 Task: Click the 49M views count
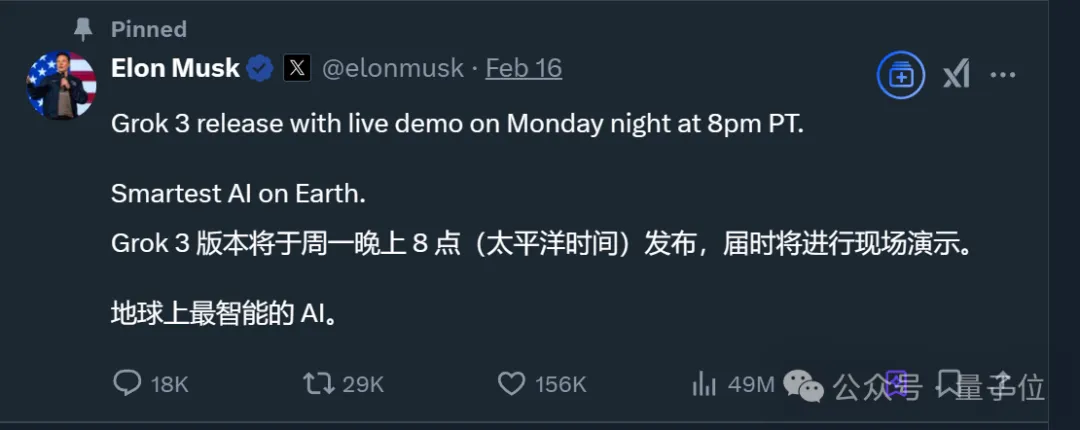pos(751,383)
